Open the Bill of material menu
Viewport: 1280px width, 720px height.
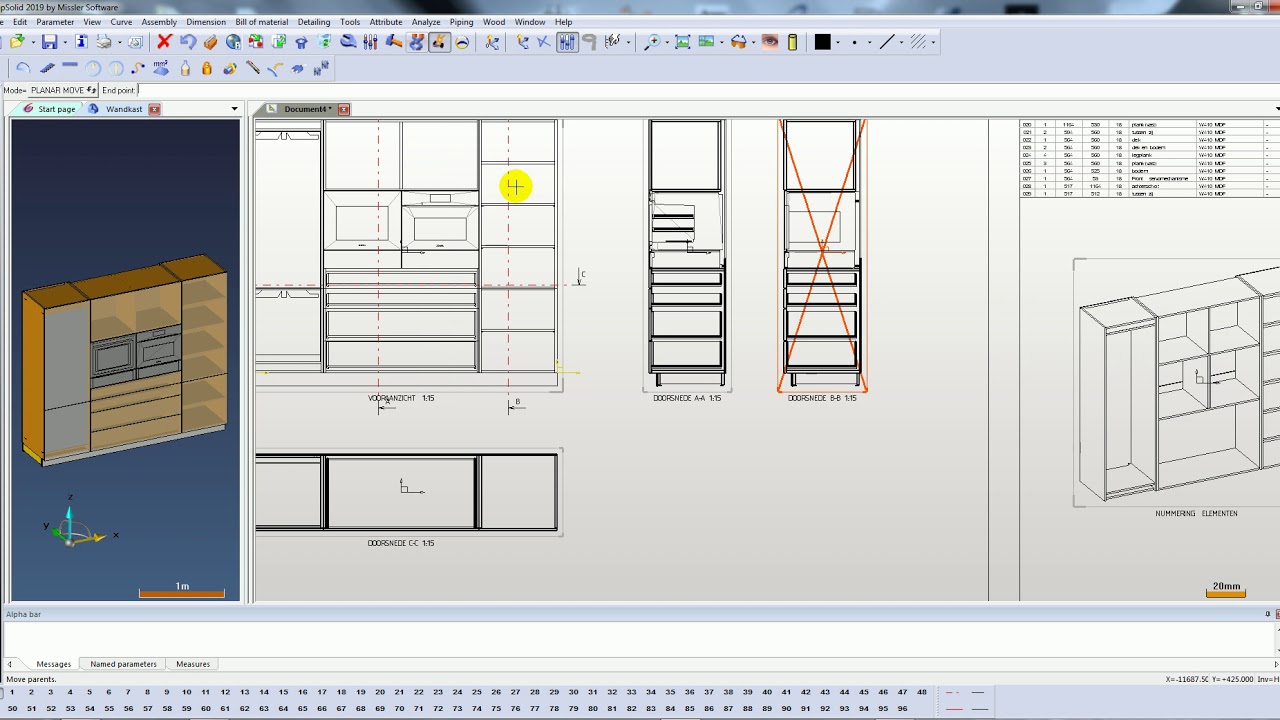(261, 22)
